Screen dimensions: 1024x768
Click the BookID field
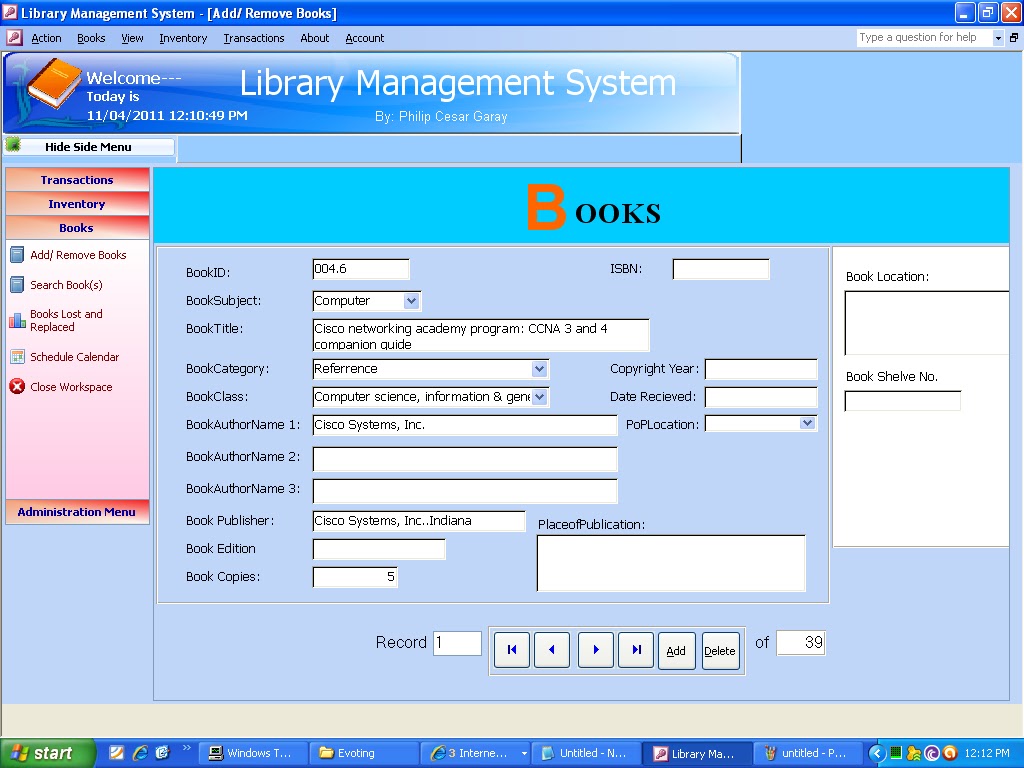360,269
